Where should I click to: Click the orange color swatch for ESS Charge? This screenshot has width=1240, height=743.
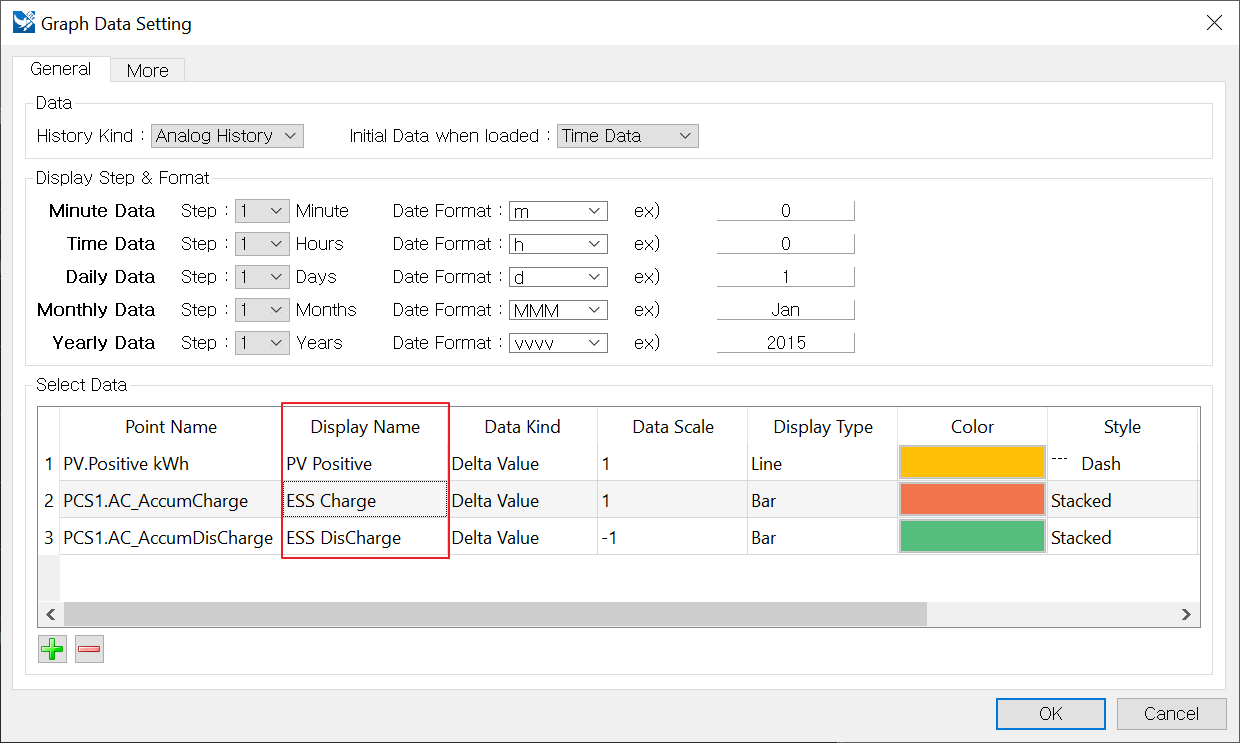972,500
